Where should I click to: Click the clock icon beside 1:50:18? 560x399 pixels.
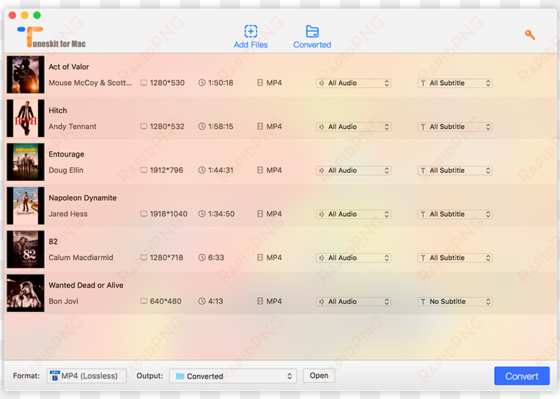202,83
